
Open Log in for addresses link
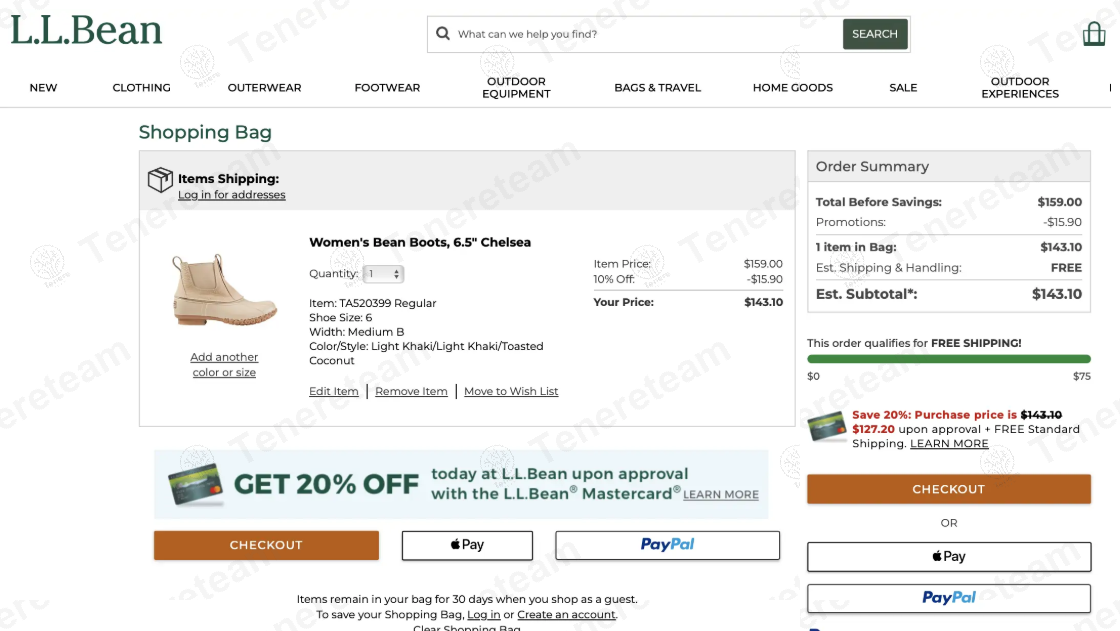231,194
